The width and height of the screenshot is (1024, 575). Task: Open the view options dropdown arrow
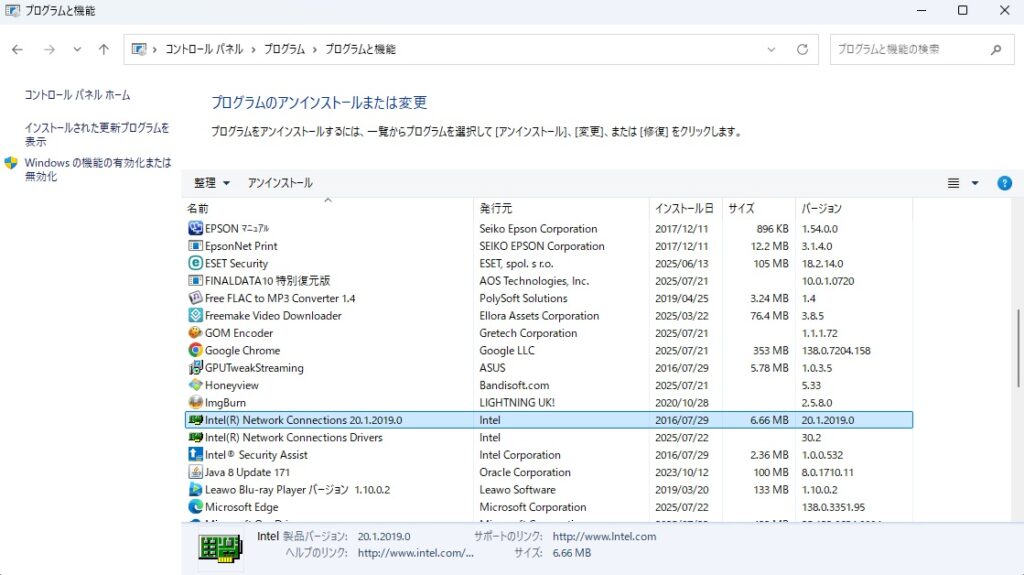[x=975, y=183]
